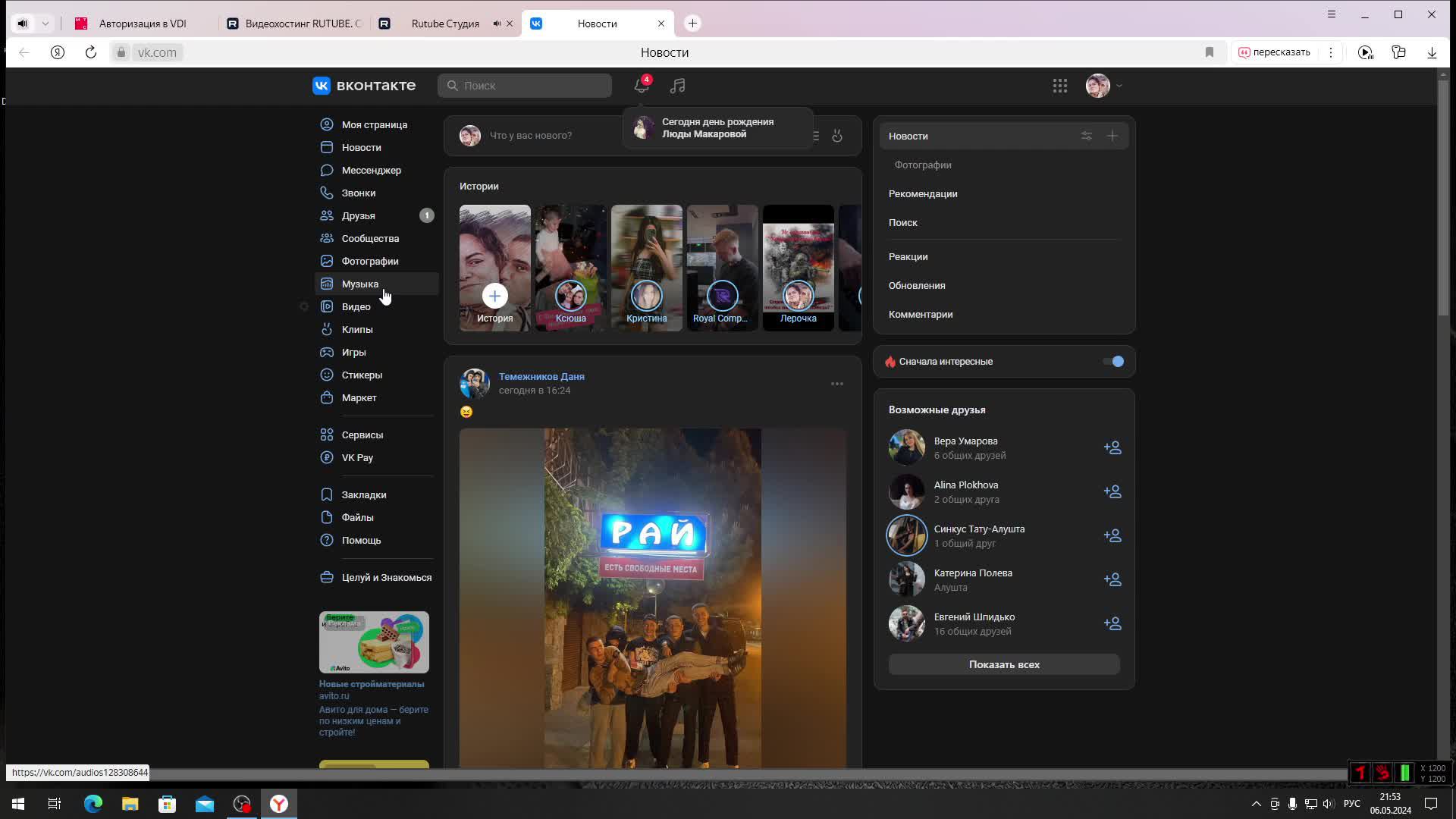The height and width of the screenshot is (819, 1456).
Task: Add Катерина Полева as friend
Action: [x=1112, y=579]
